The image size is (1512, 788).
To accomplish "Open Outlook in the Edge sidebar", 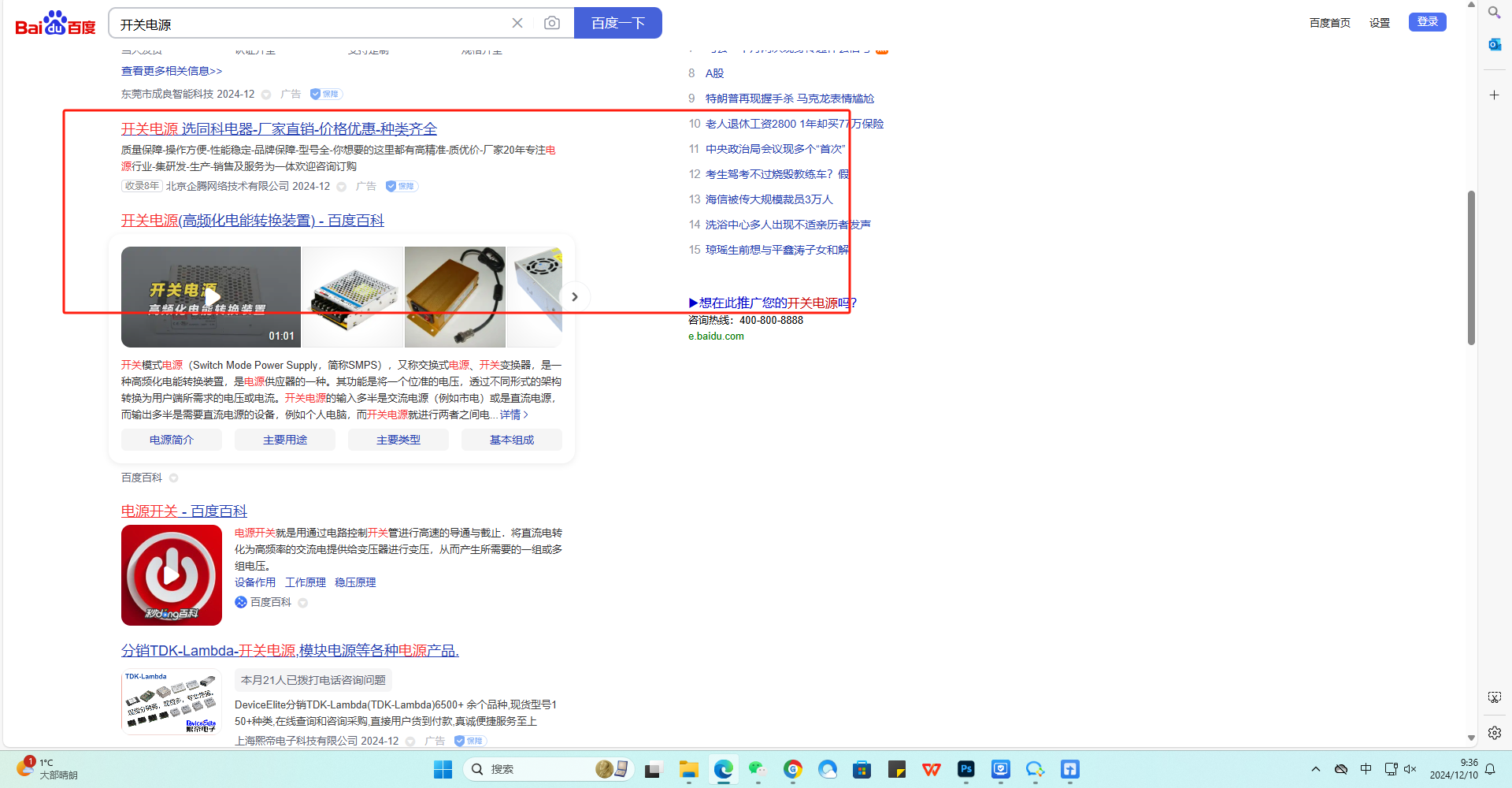I will [x=1494, y=44].
